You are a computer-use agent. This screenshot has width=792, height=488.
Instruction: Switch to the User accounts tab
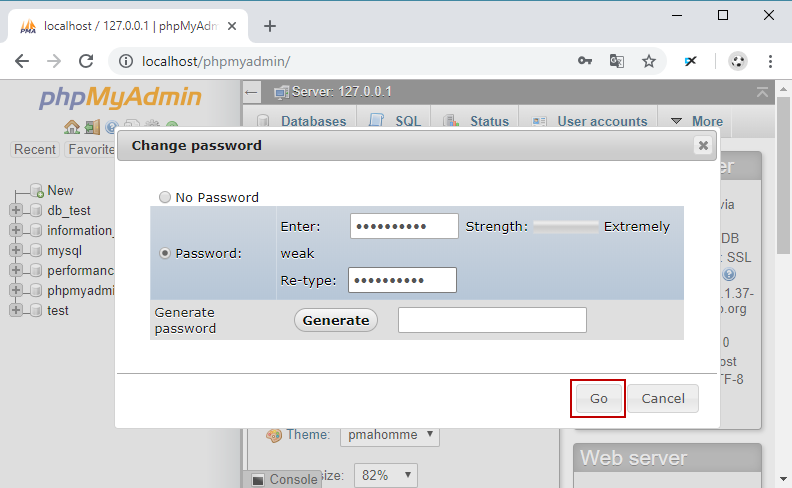(589, 121)
